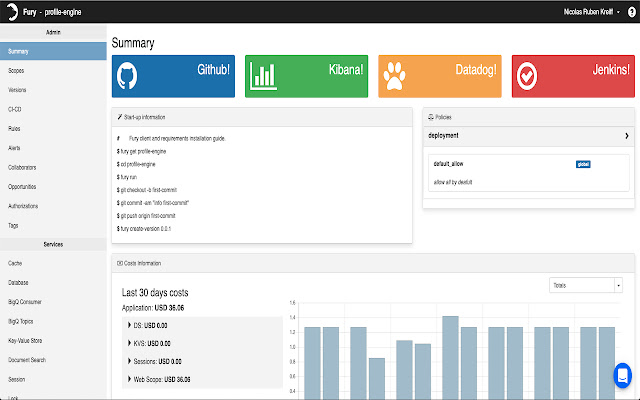Click the Policies header icon
Image resolution: width=640 pixels, height=400 pixels.
(431, 117)
